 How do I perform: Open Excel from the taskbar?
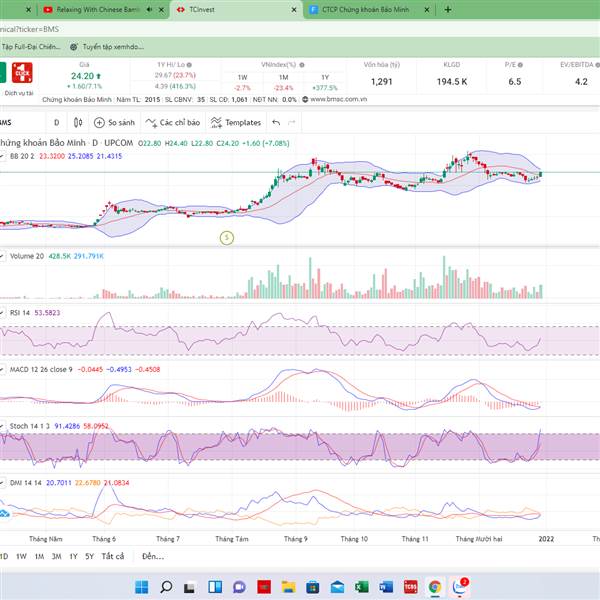click(x=362, y=587)
